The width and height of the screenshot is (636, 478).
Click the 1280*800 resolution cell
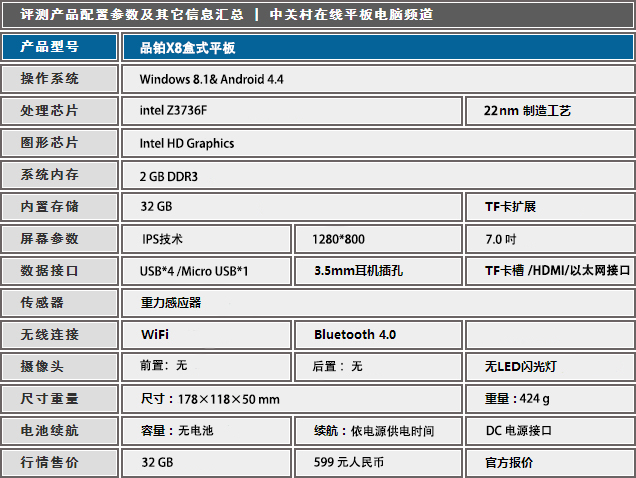tap(378, 239)
